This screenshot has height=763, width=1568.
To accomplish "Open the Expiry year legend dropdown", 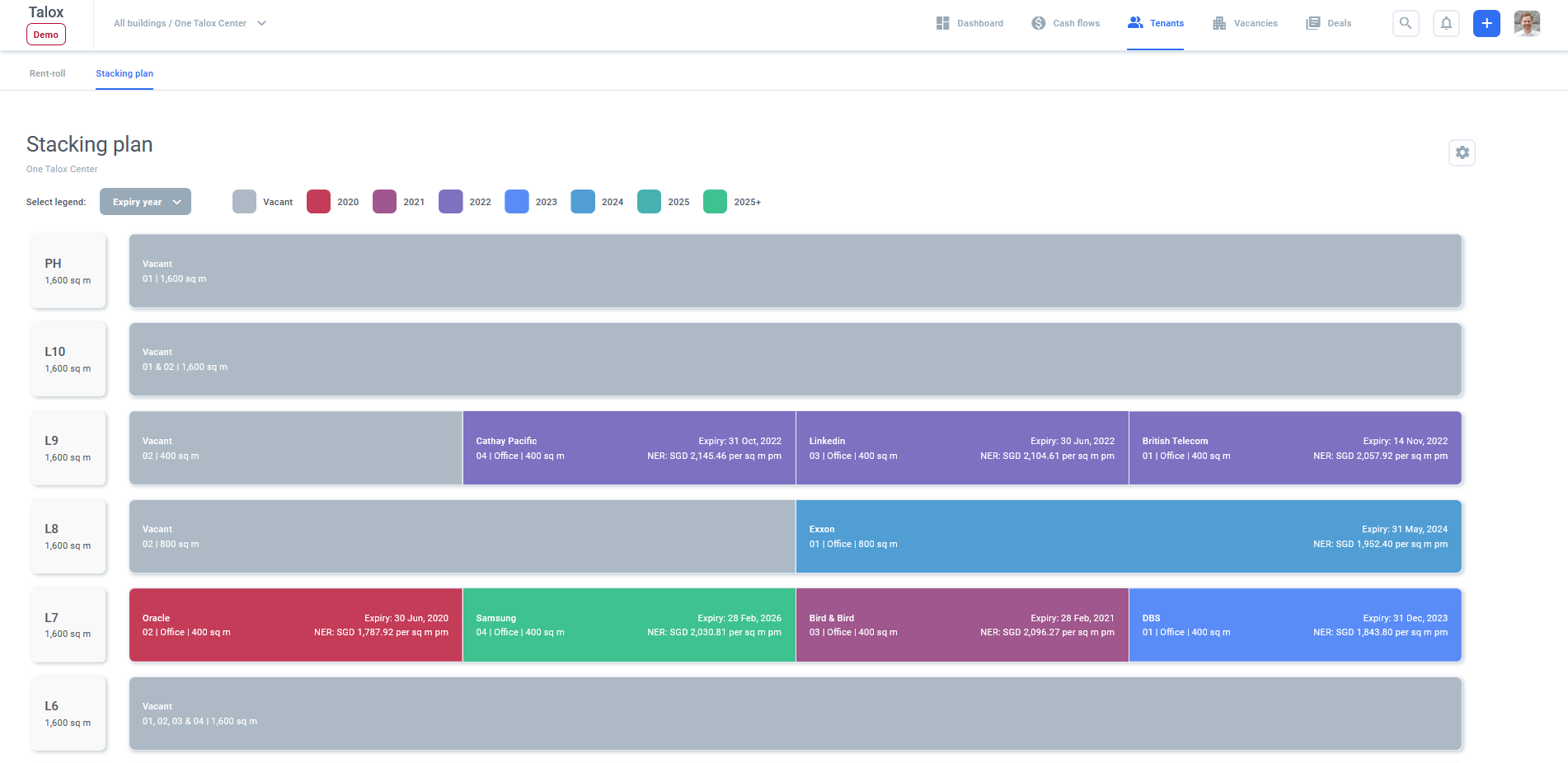I will click(x=145, y=202).
